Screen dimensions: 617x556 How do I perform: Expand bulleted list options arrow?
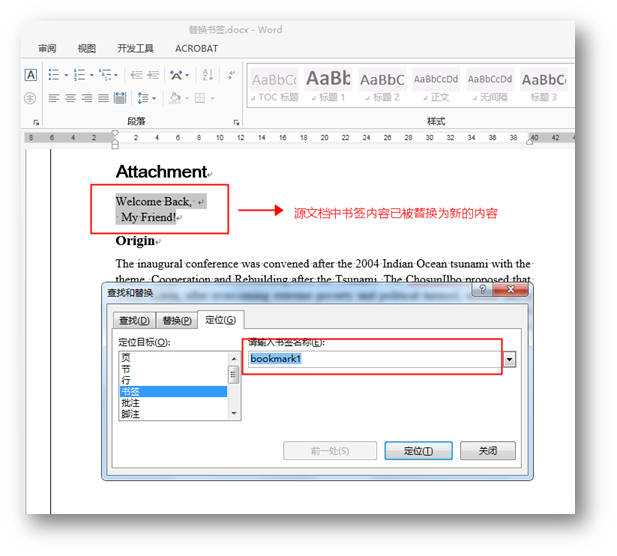[66, 75]
